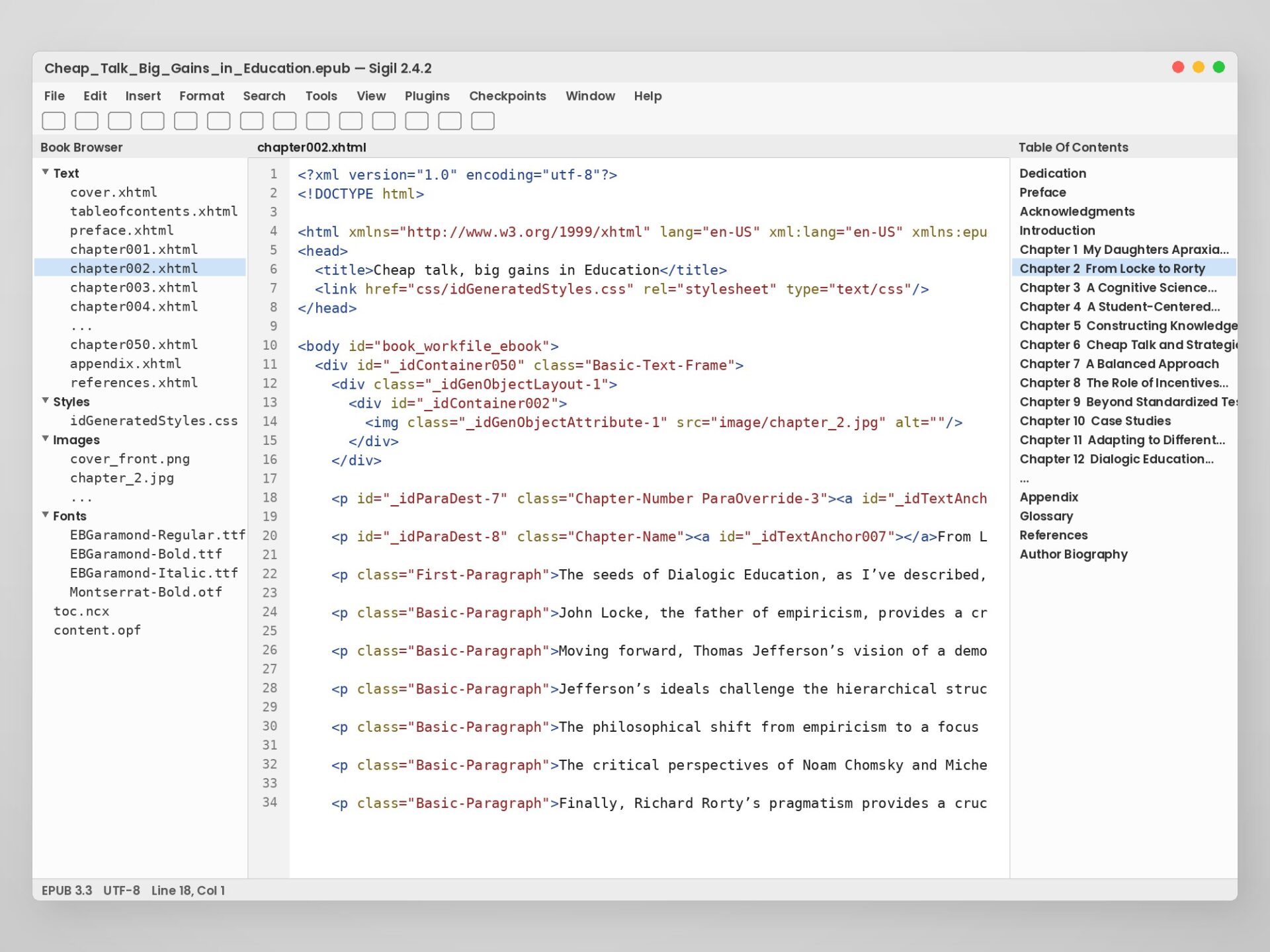Select chapter002.xhtml in the Book Browser
1270x952 pixels.
click(x=140, y=268)
